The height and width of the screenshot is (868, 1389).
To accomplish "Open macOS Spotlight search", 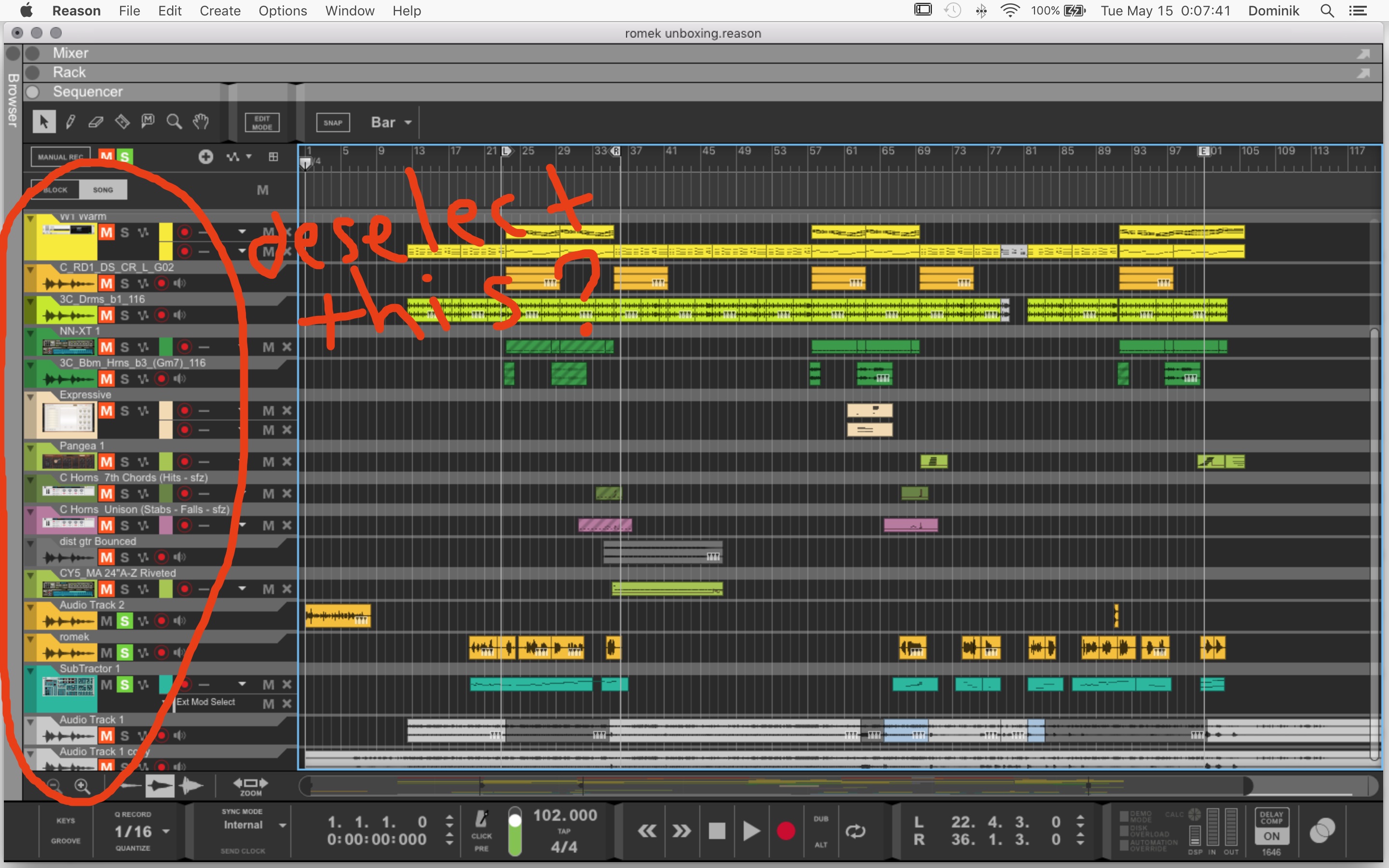I will [1326, 11].
